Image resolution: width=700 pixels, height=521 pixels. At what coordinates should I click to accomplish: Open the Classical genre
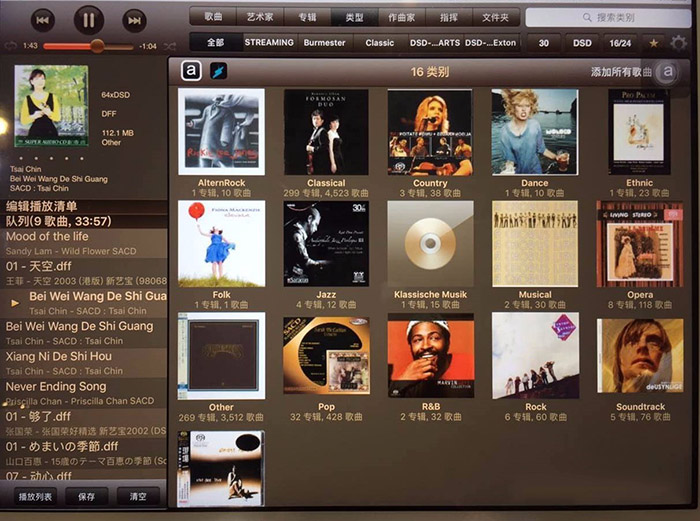pos(326,143)
